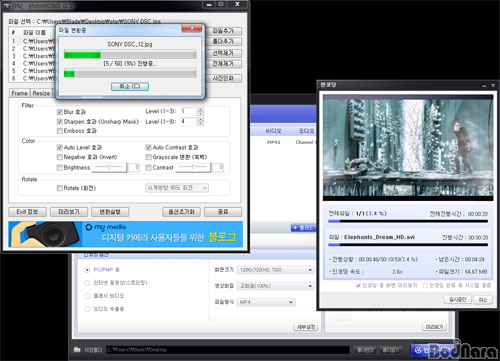Viewport: 500px width, 361px height.
Task: Click the 일시중단 pause button in encoding dialog
Action: tap(458, 300)
